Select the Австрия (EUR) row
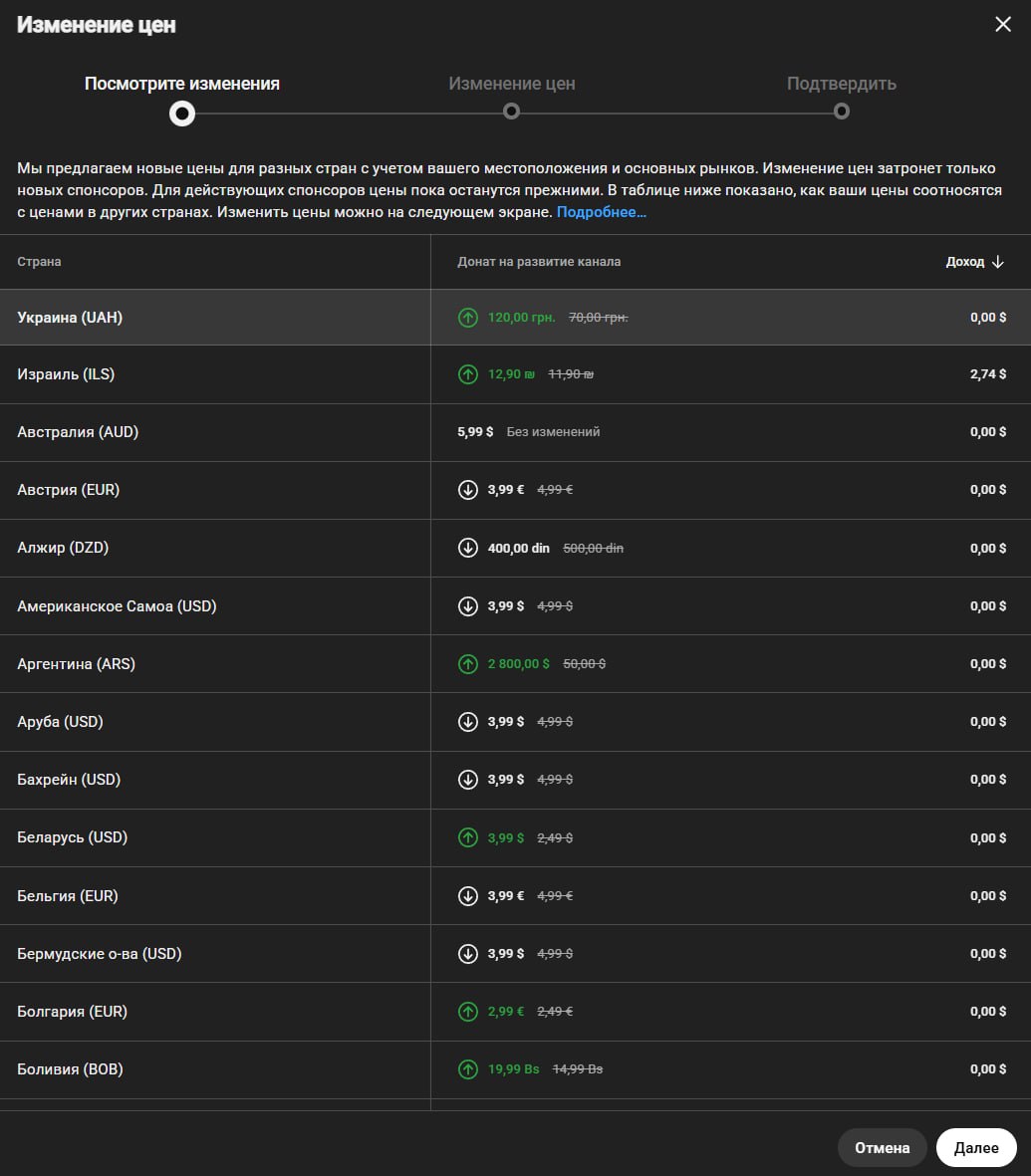Screen dimensions: 1031x1176 coord(516,490)
